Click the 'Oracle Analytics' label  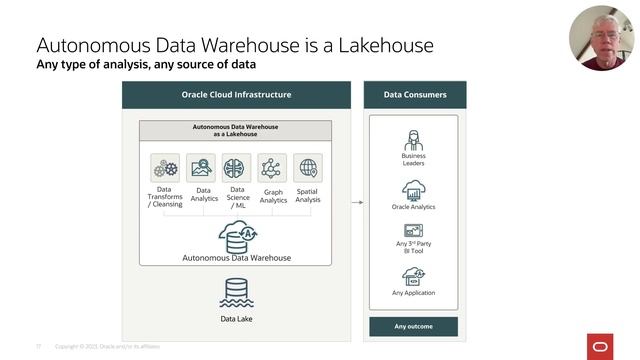(x=413, y=207)
